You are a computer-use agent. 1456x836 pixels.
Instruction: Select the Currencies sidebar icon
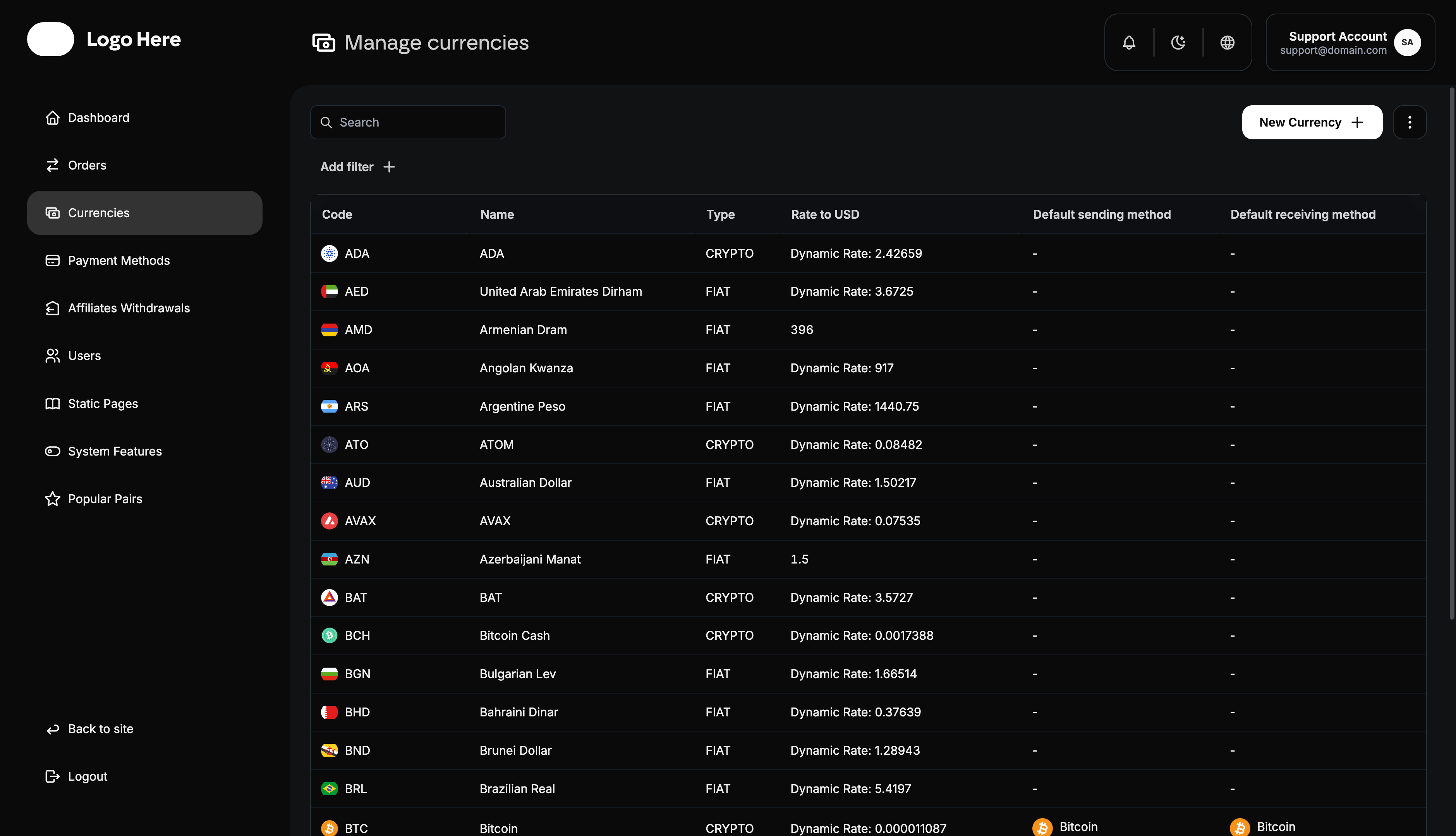pos(52,212)
